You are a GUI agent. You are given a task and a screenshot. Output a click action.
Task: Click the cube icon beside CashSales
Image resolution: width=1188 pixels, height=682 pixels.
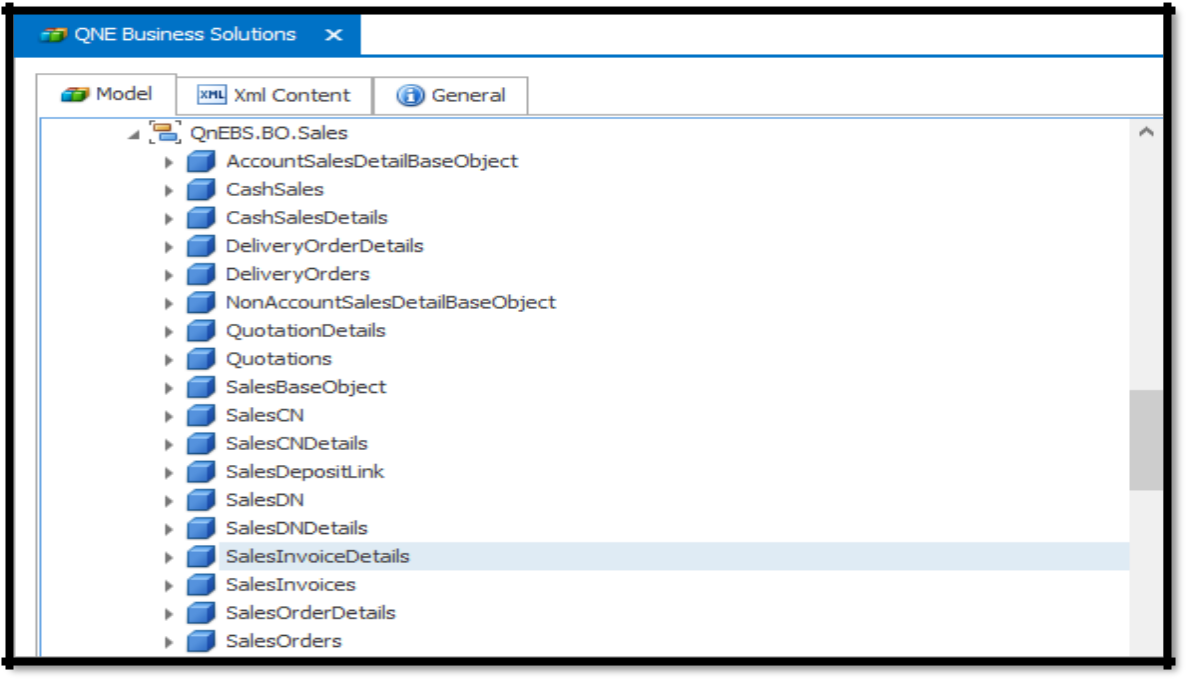coord(201,189)
